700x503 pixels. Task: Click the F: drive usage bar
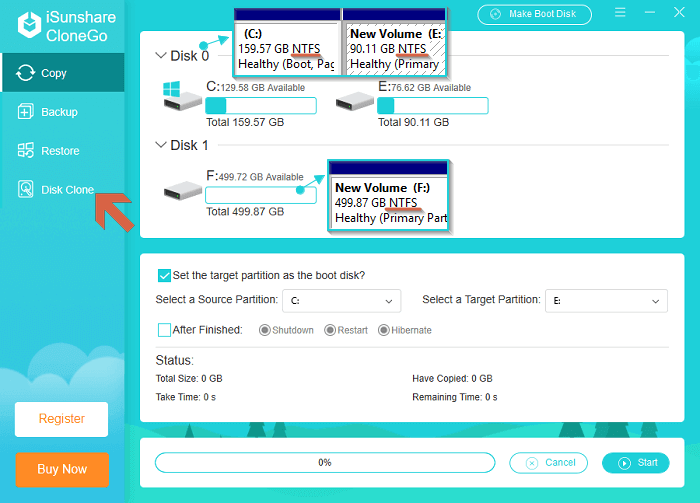click(x=261, y=195)
